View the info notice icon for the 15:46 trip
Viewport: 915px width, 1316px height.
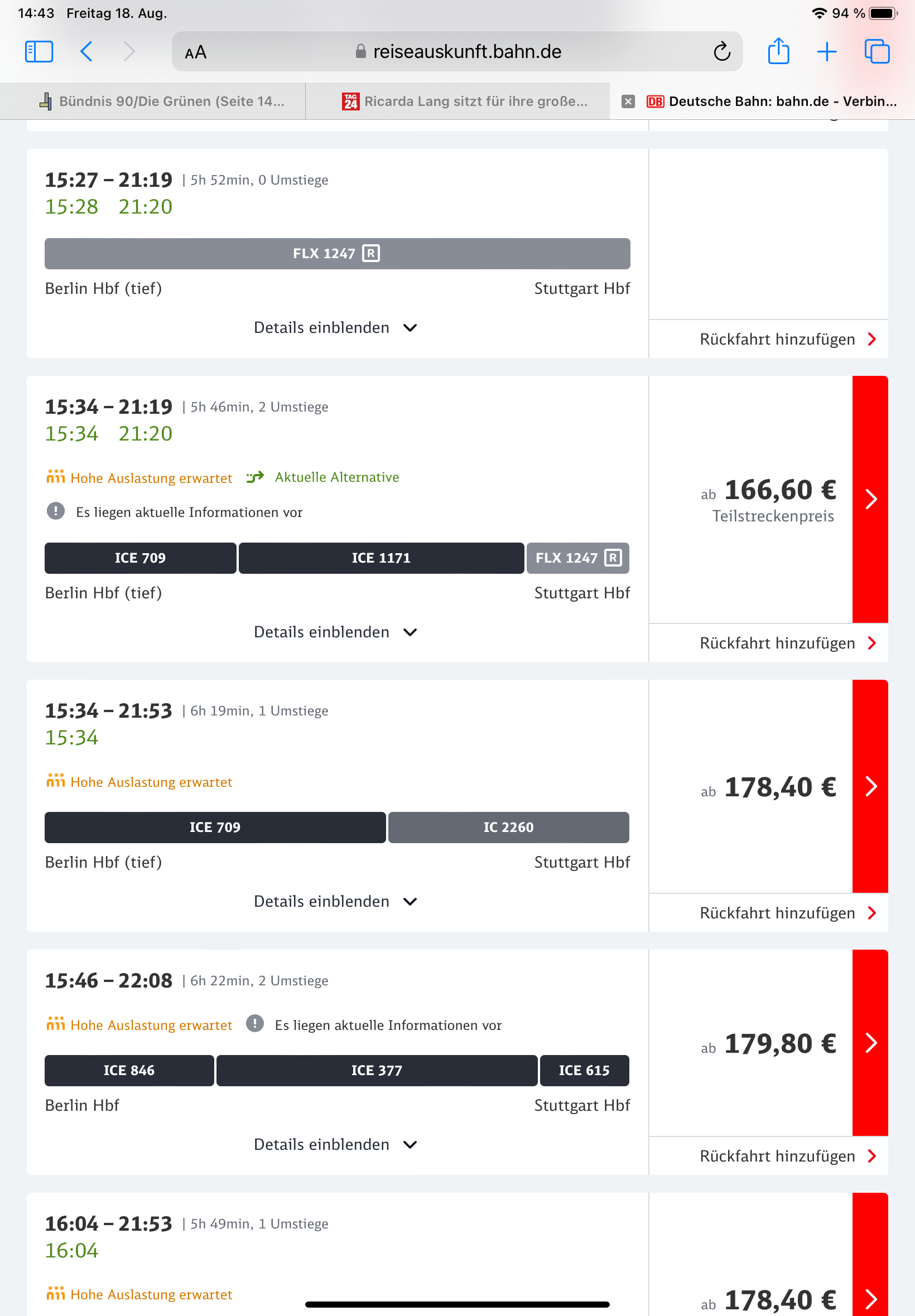click(x=254, y=1024)
